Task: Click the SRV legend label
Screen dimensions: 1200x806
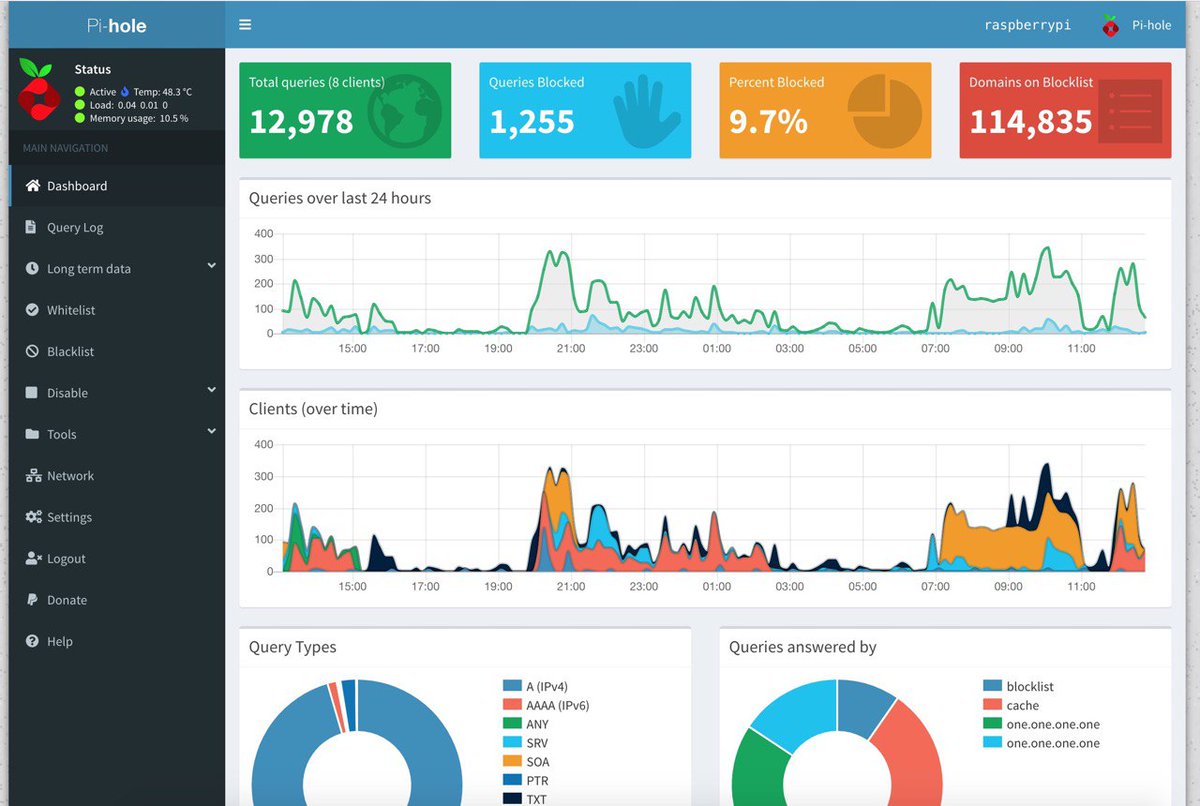Action: [537, 743]
